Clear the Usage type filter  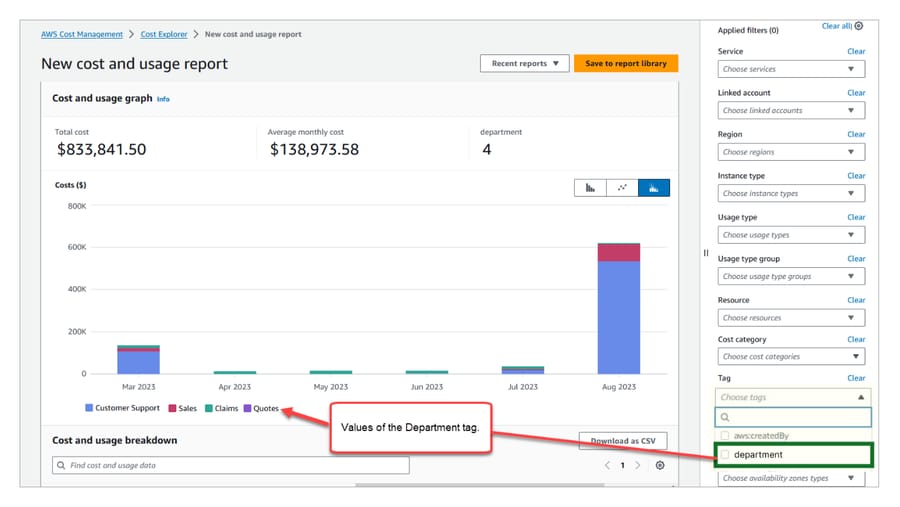(x=856, y=217)
